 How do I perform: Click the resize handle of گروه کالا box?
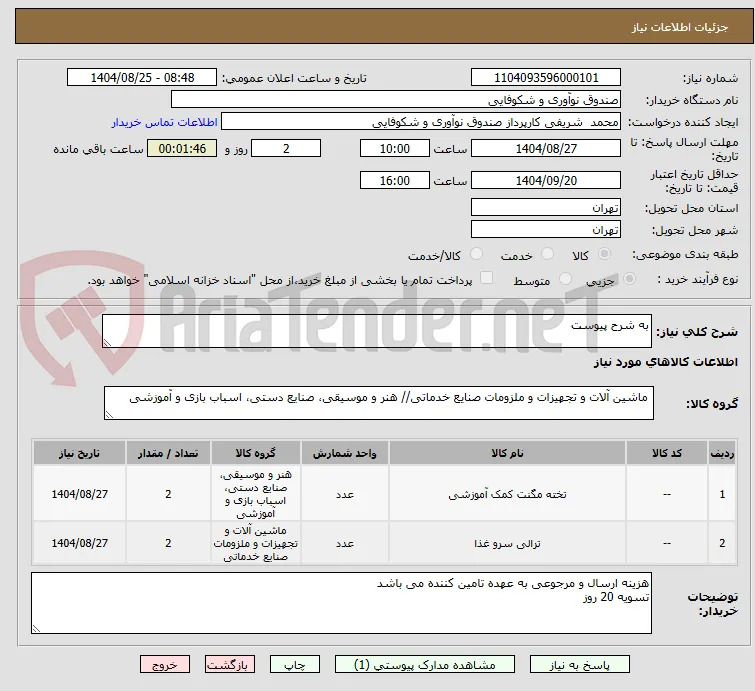click(109, 415)
